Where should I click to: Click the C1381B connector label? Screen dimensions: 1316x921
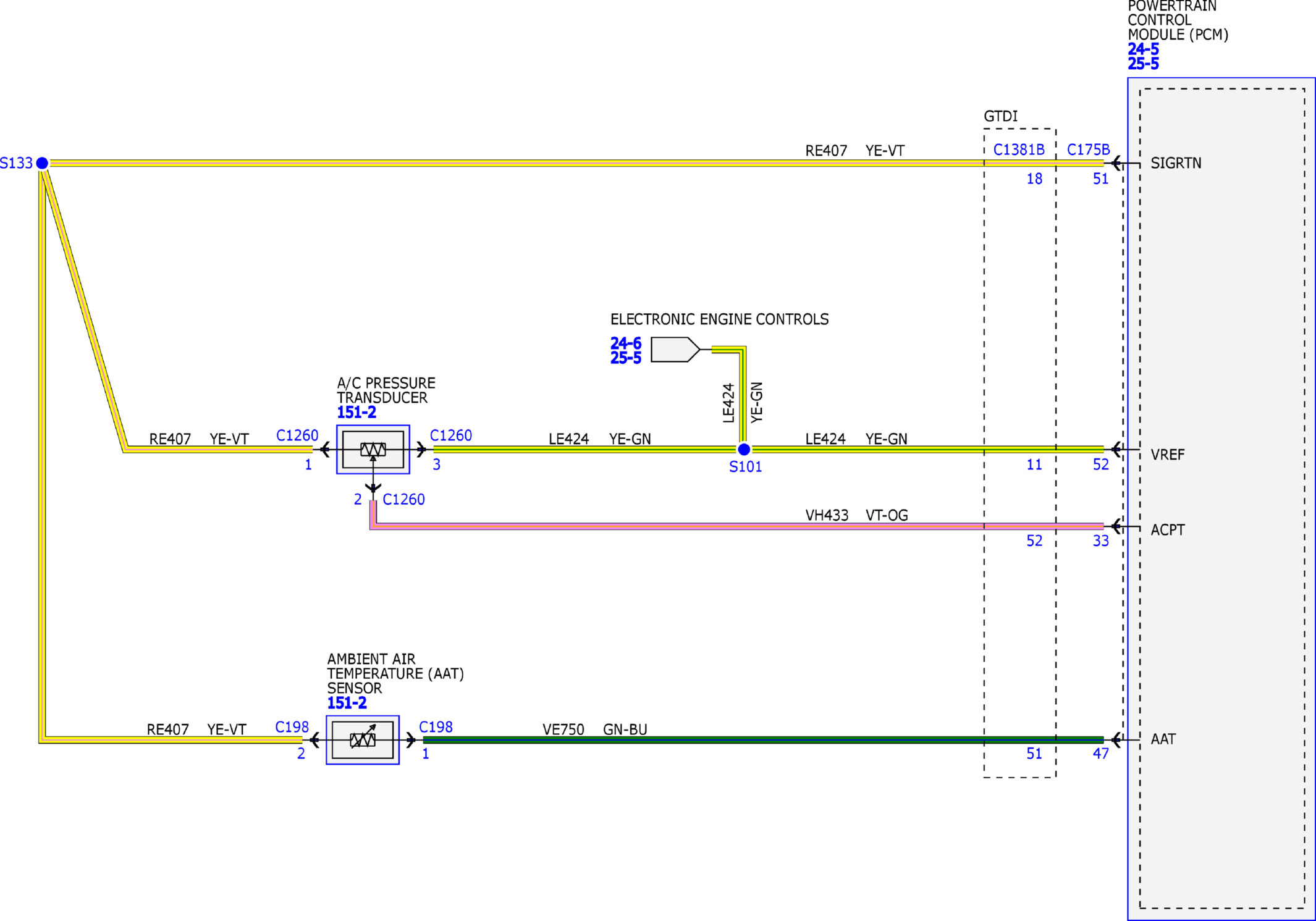[1019, 149]
